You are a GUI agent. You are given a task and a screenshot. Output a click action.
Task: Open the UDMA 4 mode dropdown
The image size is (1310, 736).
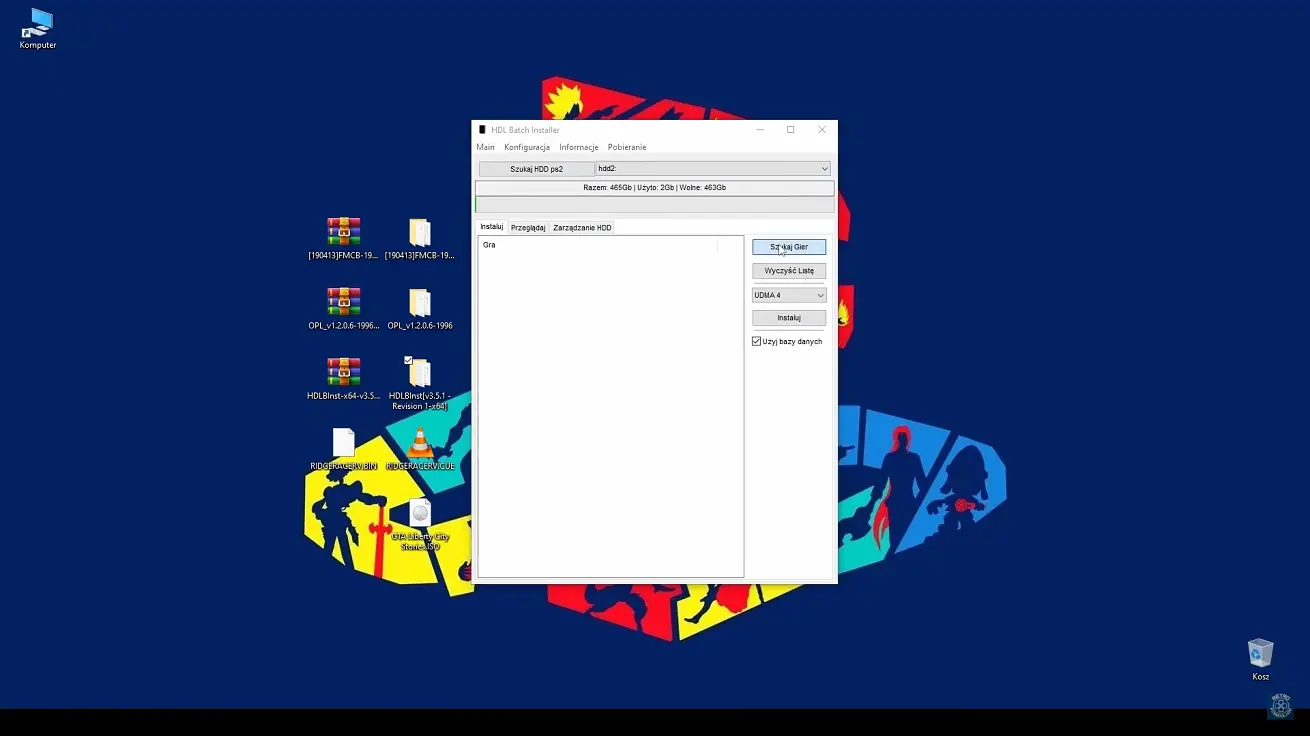820,295
